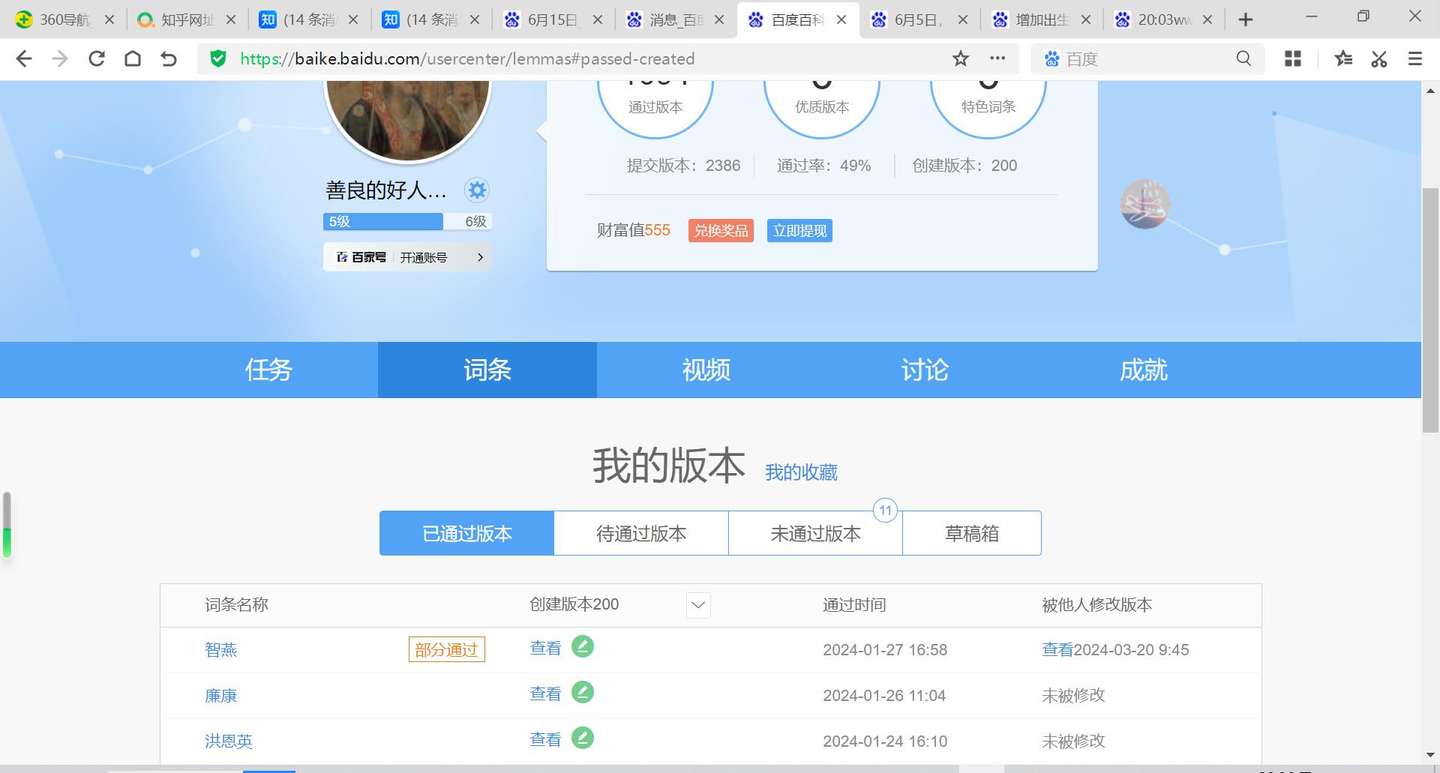Viewport: 1440px width, 773px height.
Task: Open address bar more options (three dots)
Action: tap(998, 59)
